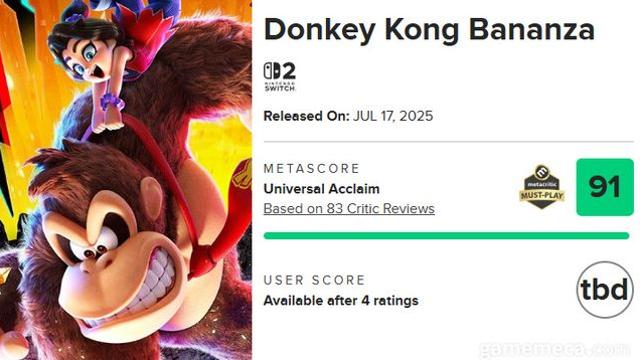
Task: Click the SWITCH text under the console logo
Action: (x=280, y=88)
